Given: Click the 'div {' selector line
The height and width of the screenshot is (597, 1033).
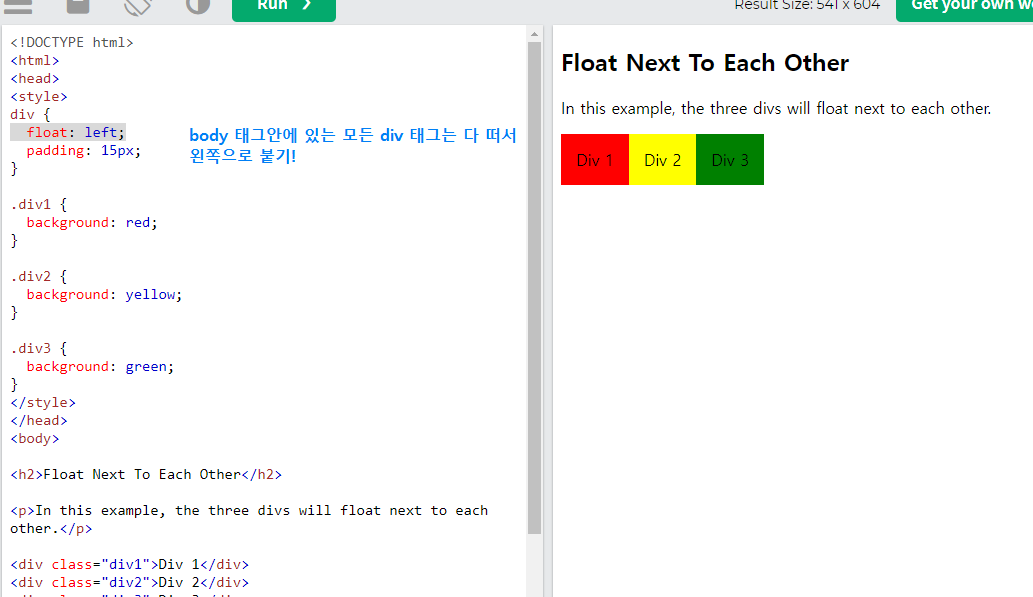Looking at the screenshot, I should point(30,115).
